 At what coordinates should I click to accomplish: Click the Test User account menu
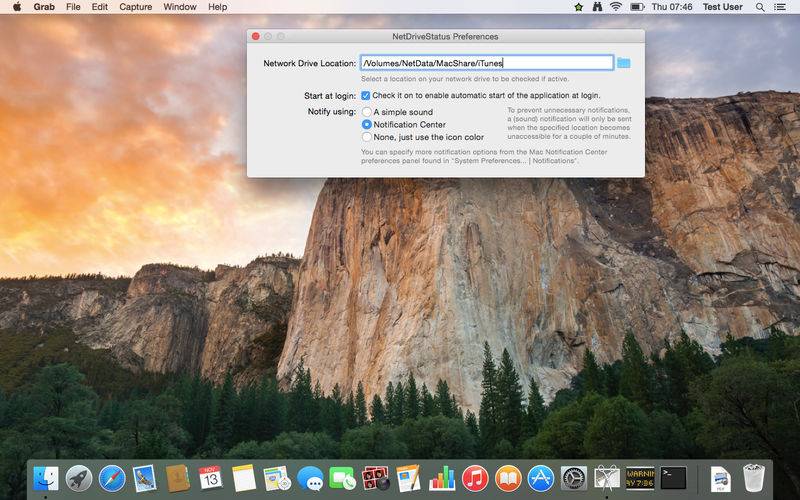(x=722, y=7)
